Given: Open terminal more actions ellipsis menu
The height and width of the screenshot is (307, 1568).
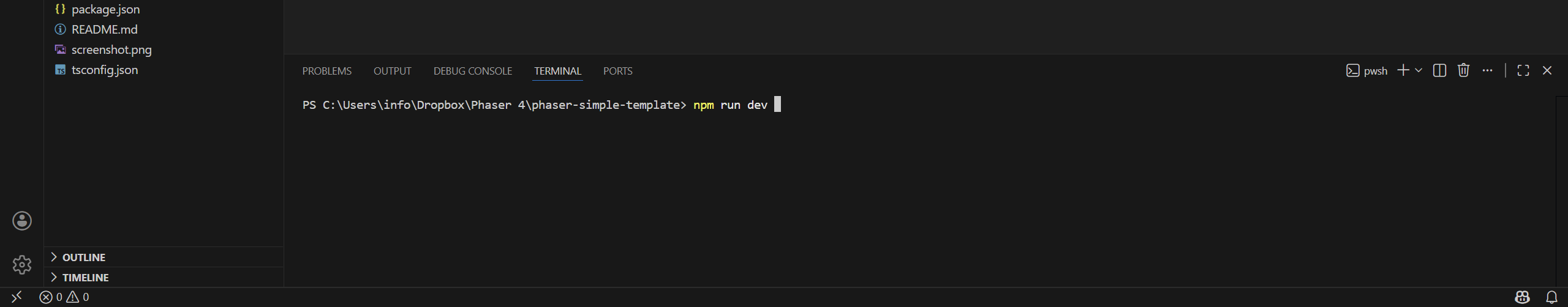Looking at the screenshot, I should coord(1487,71).
